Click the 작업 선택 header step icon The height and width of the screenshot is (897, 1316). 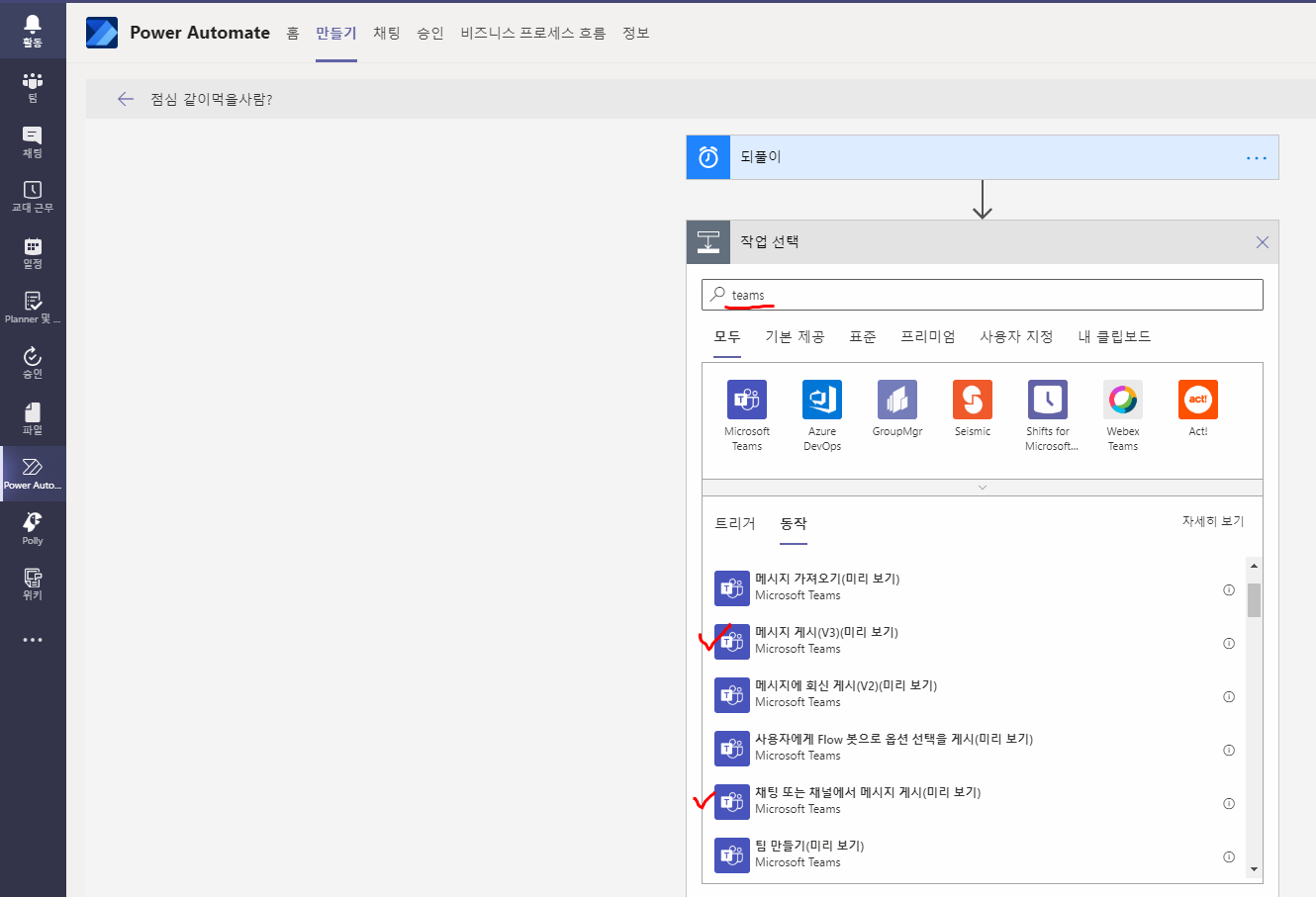tap(708, 242)
